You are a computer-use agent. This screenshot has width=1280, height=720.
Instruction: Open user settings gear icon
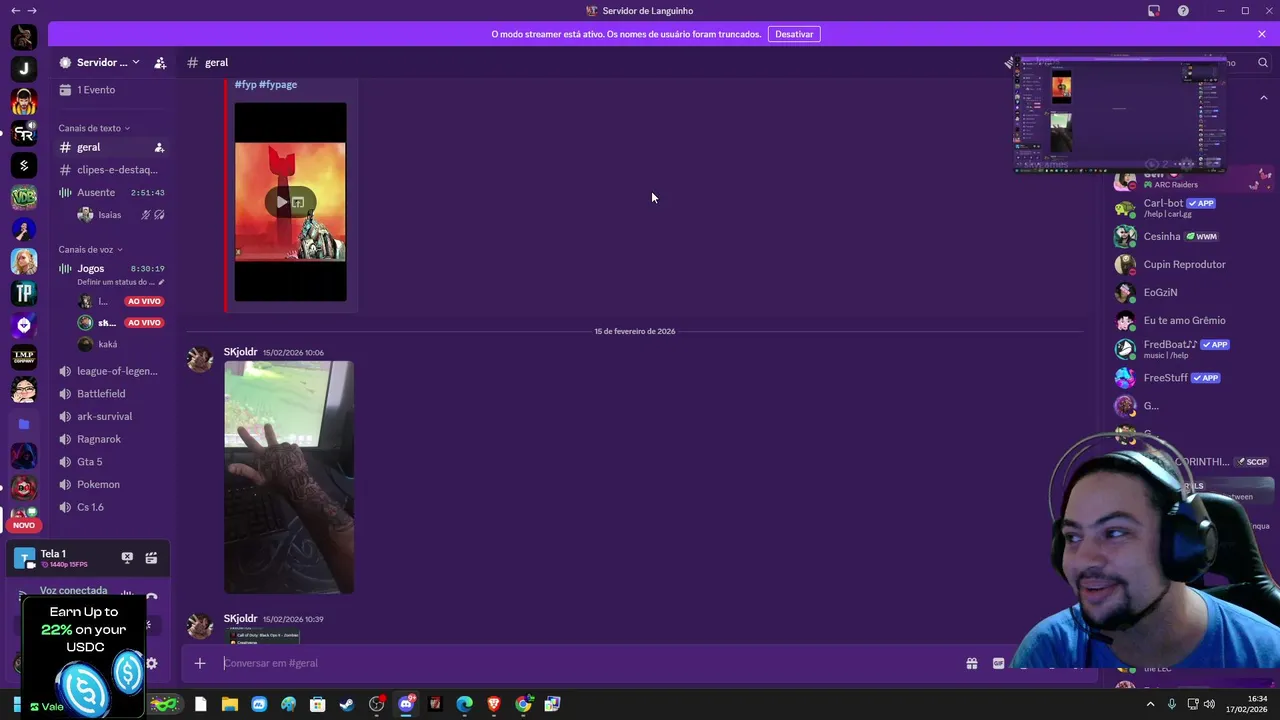(151, 663)
